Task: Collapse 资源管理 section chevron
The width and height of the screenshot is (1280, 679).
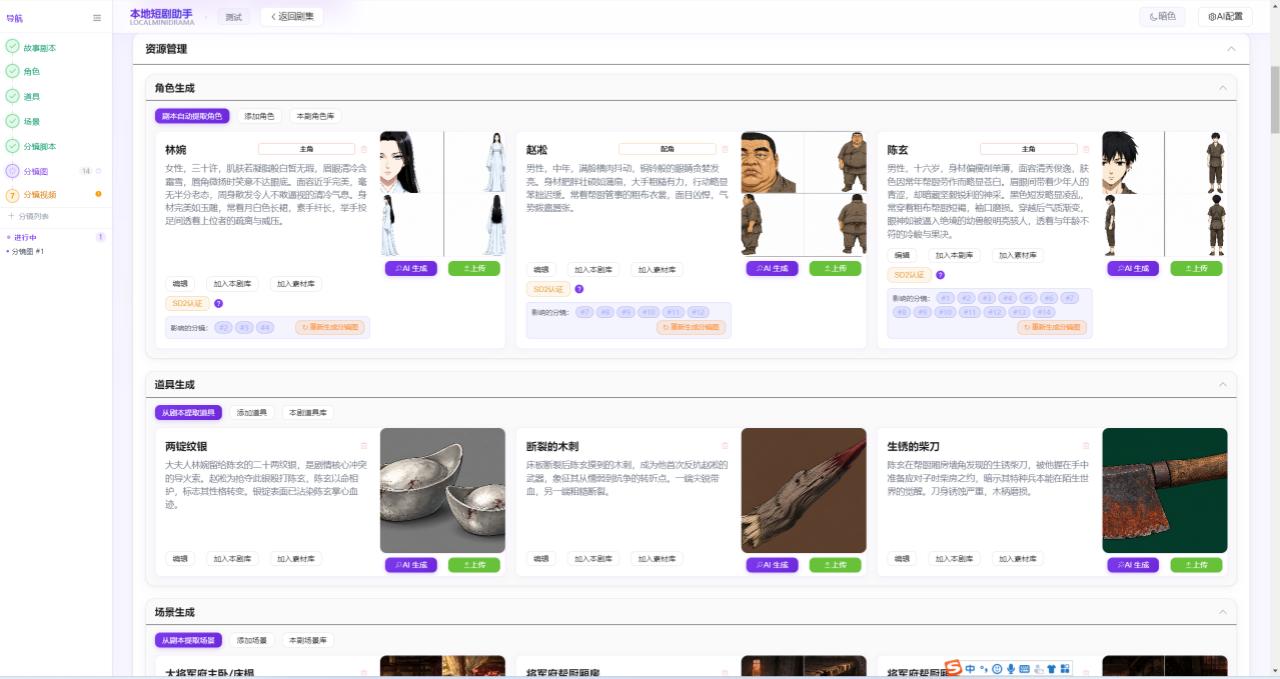Action: 1231,48
